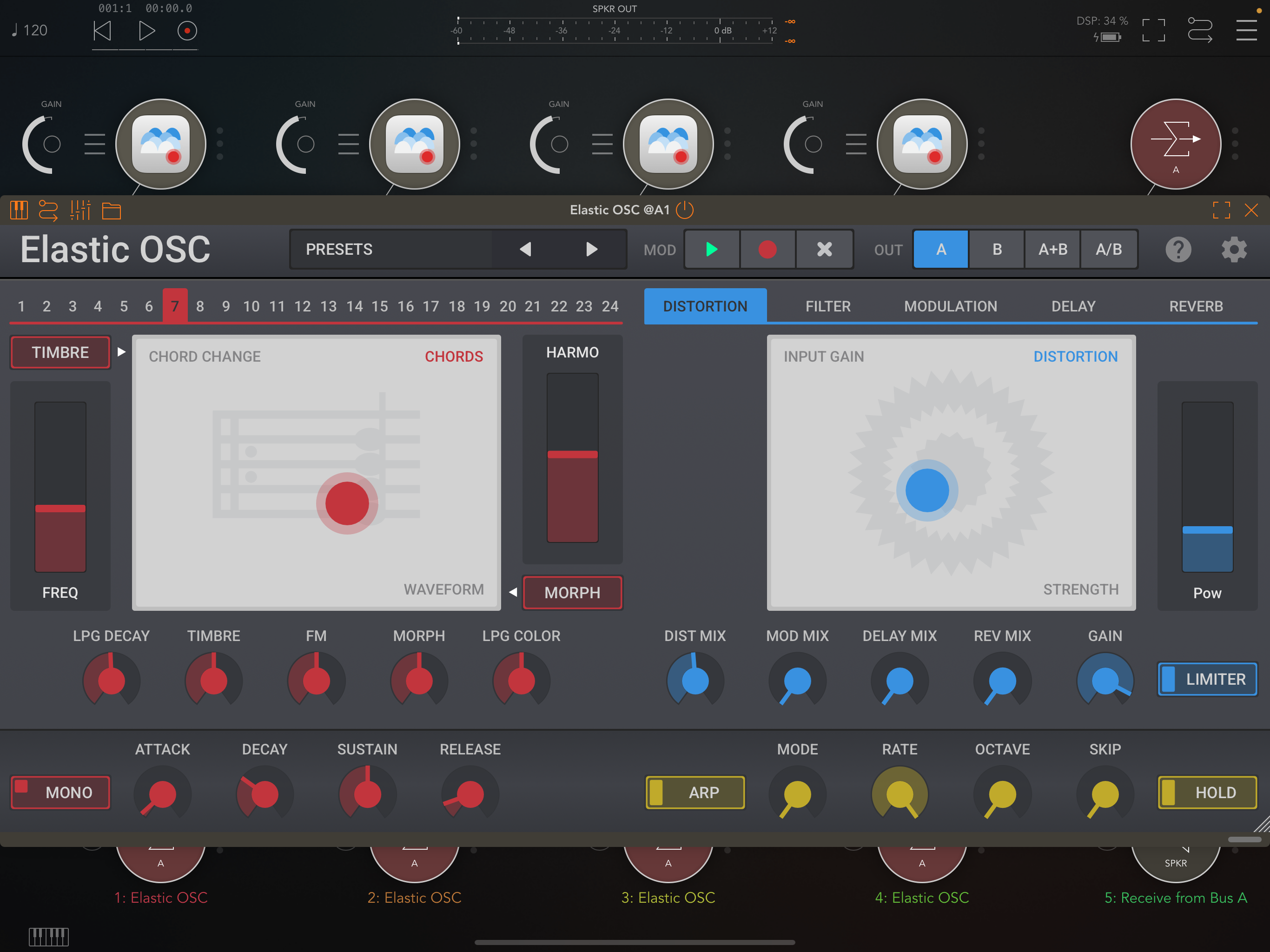The image size is (1270, 952).
Task: Click the Elastic OSC power icon
Action: pyautogui.click(x=685, y=210)
